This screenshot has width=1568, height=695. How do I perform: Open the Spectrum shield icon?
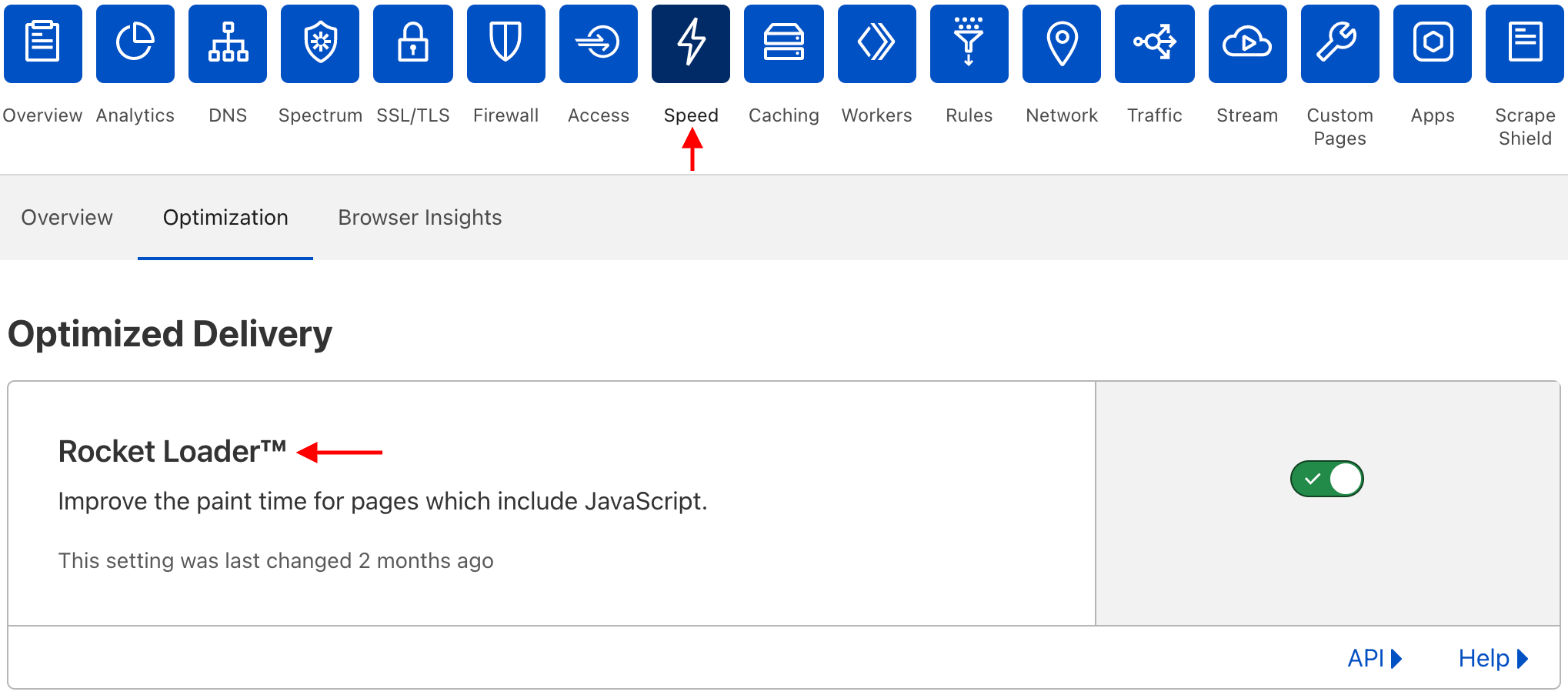click(x=320, y=43)
